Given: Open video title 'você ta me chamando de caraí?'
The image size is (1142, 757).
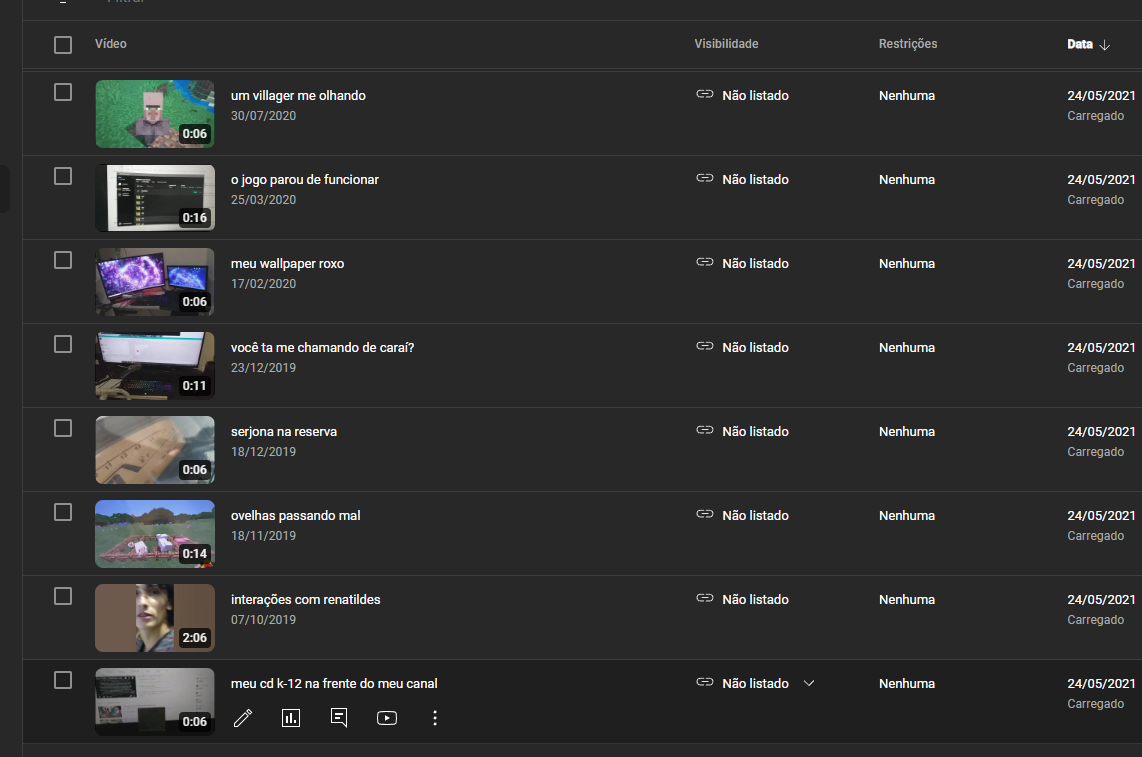Looking at the screenshot, I should 322,348.
